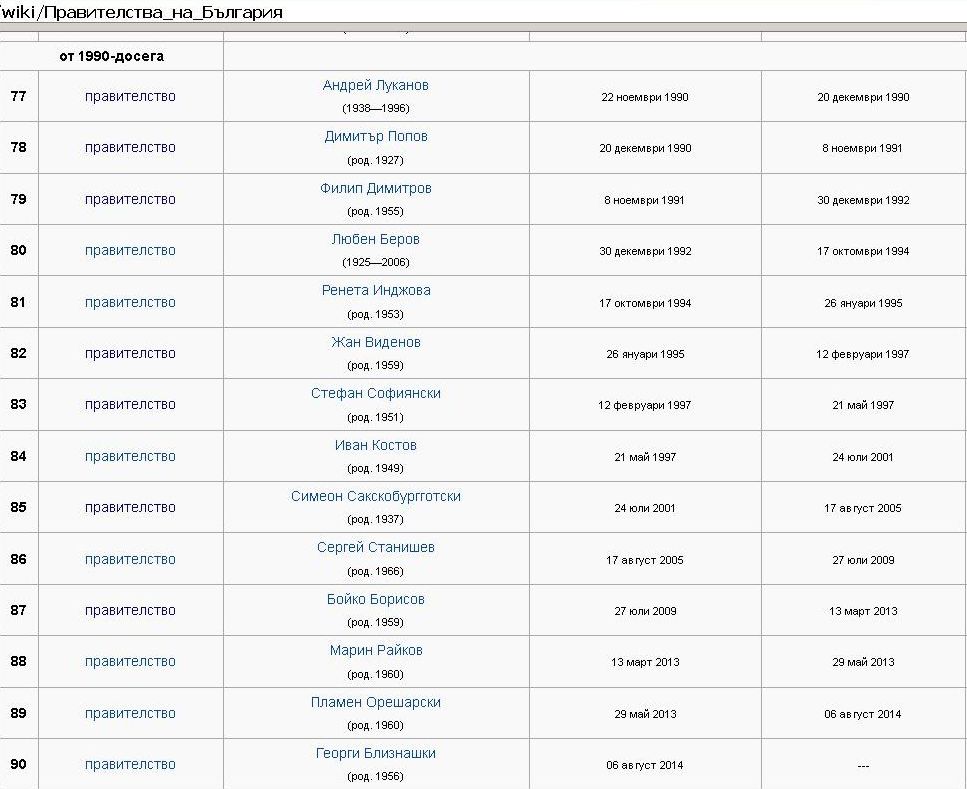Click row number 88
Viewport: 967px width, 789px height.
pos(19,661)
